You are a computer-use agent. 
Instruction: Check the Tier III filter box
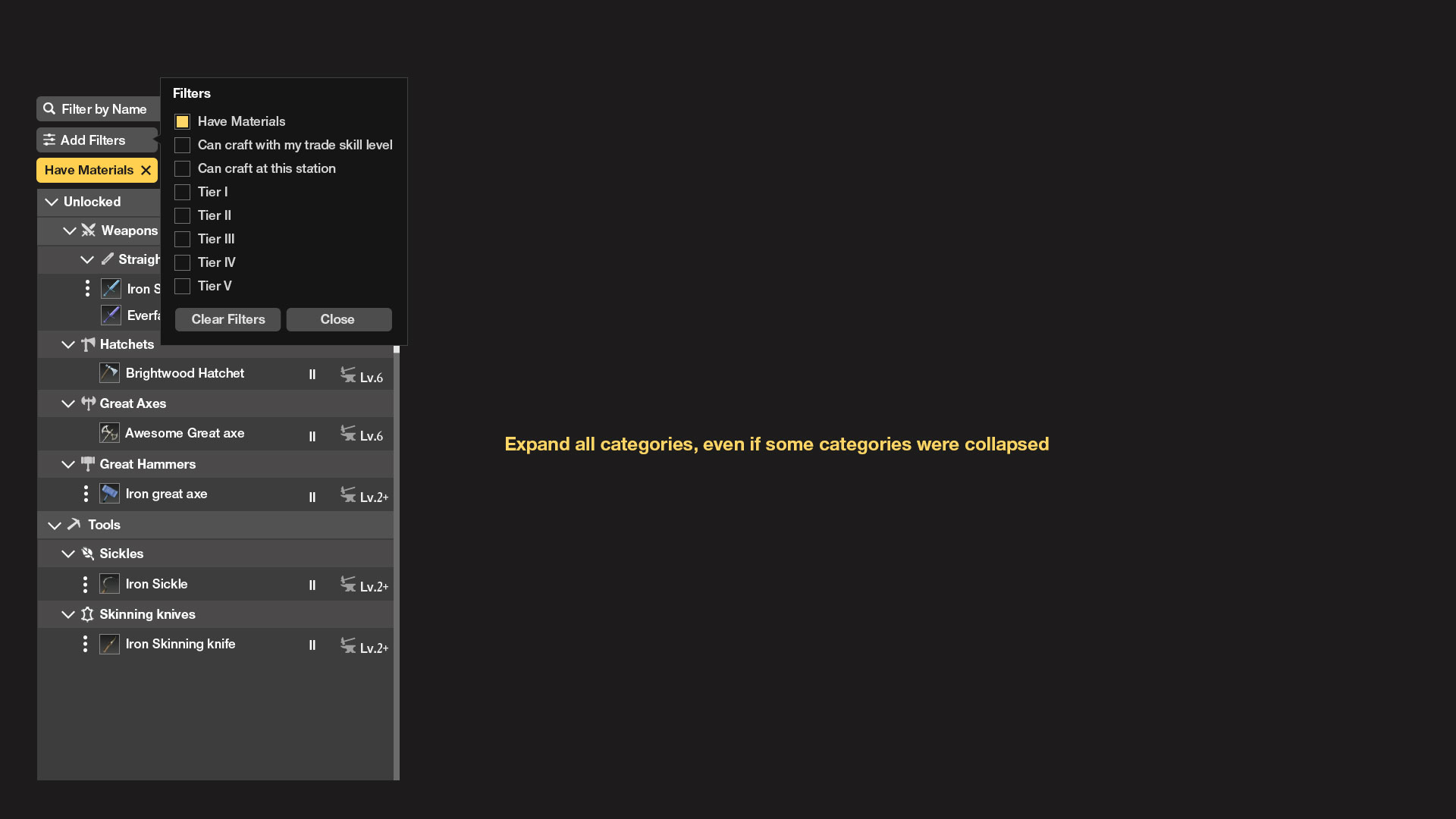coord(182,239)
